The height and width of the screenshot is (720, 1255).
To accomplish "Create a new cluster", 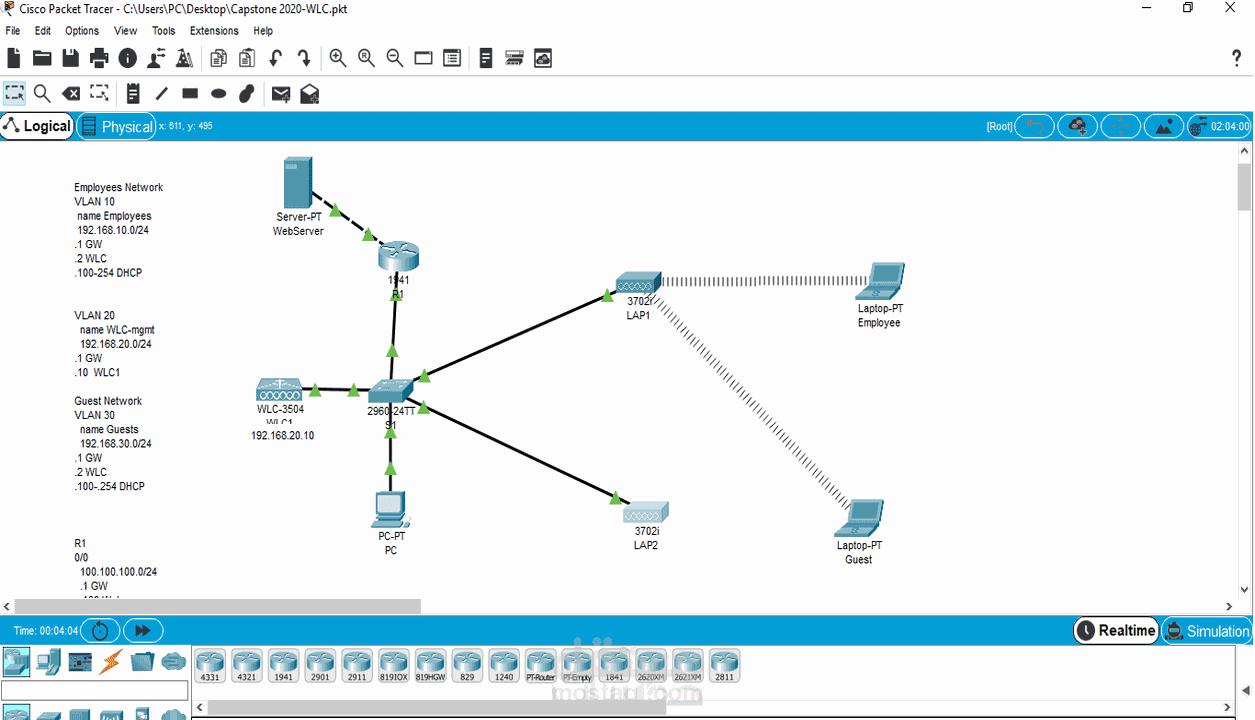I will 1078,126.
